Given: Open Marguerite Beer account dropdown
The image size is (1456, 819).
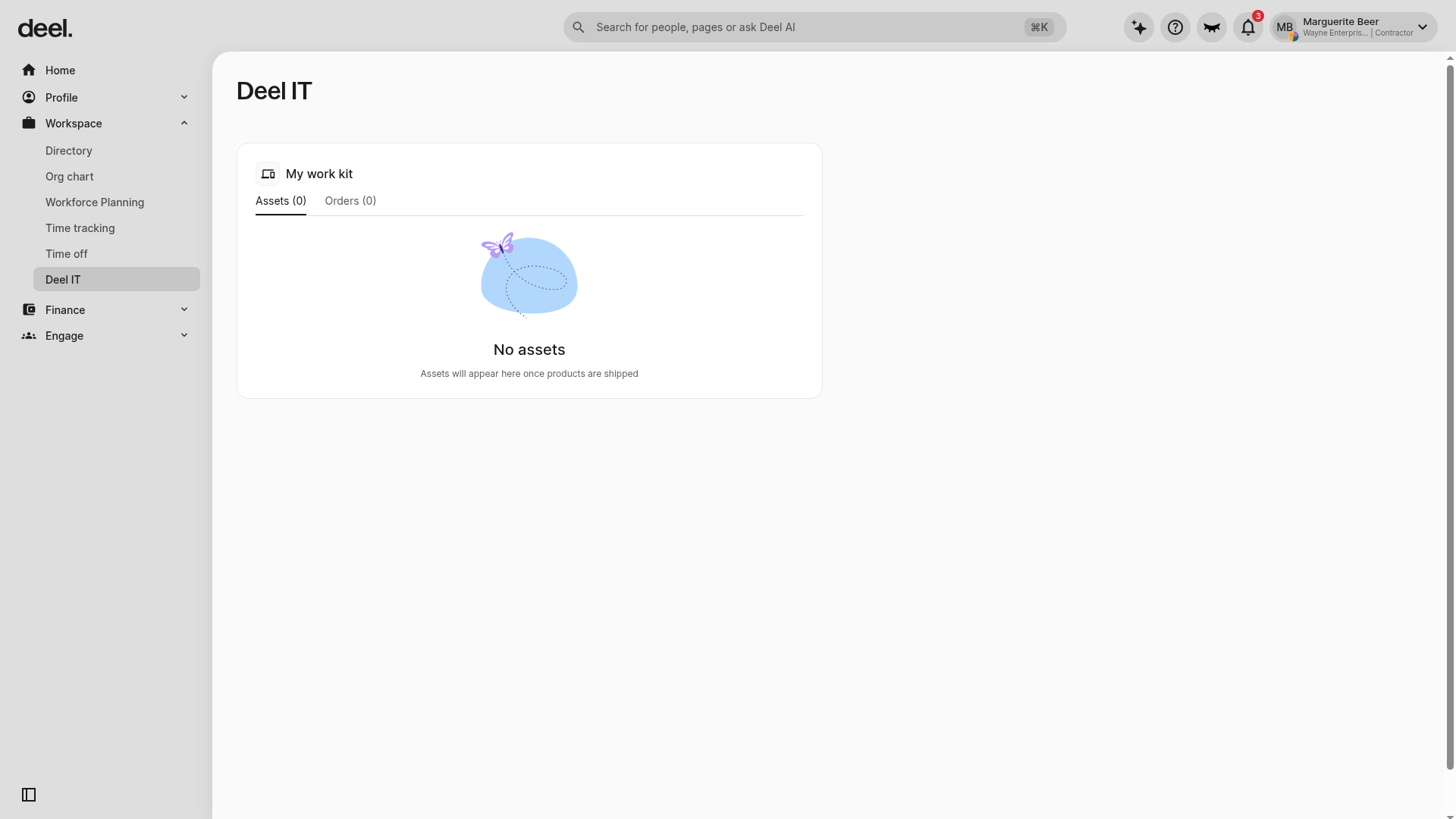Looking at the screenshot, I should tap(1354, 27).
